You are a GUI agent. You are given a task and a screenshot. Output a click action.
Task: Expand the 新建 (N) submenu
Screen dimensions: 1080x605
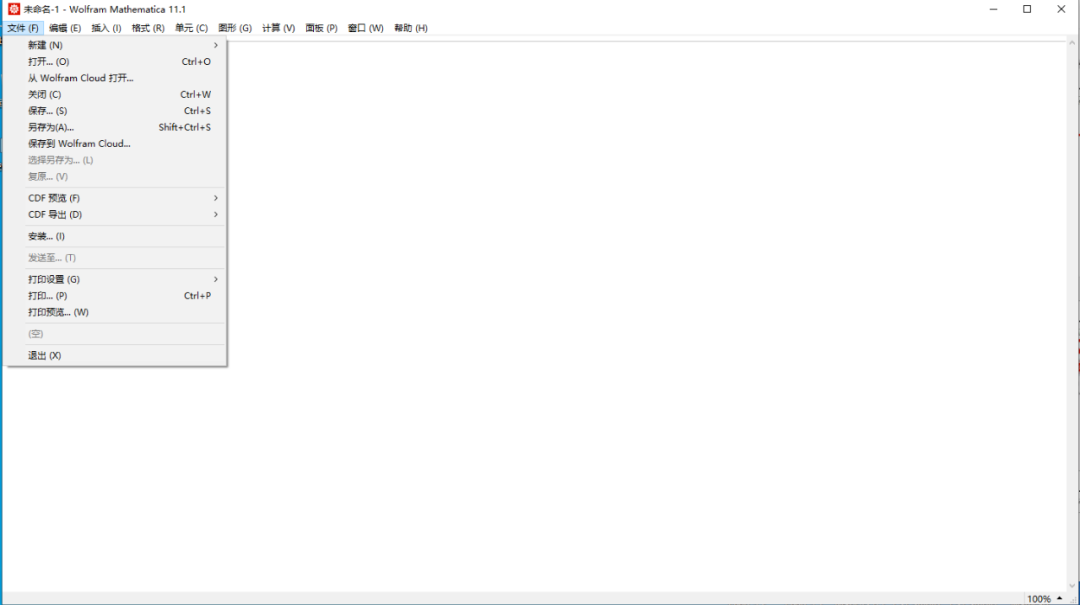coord(116,45)
